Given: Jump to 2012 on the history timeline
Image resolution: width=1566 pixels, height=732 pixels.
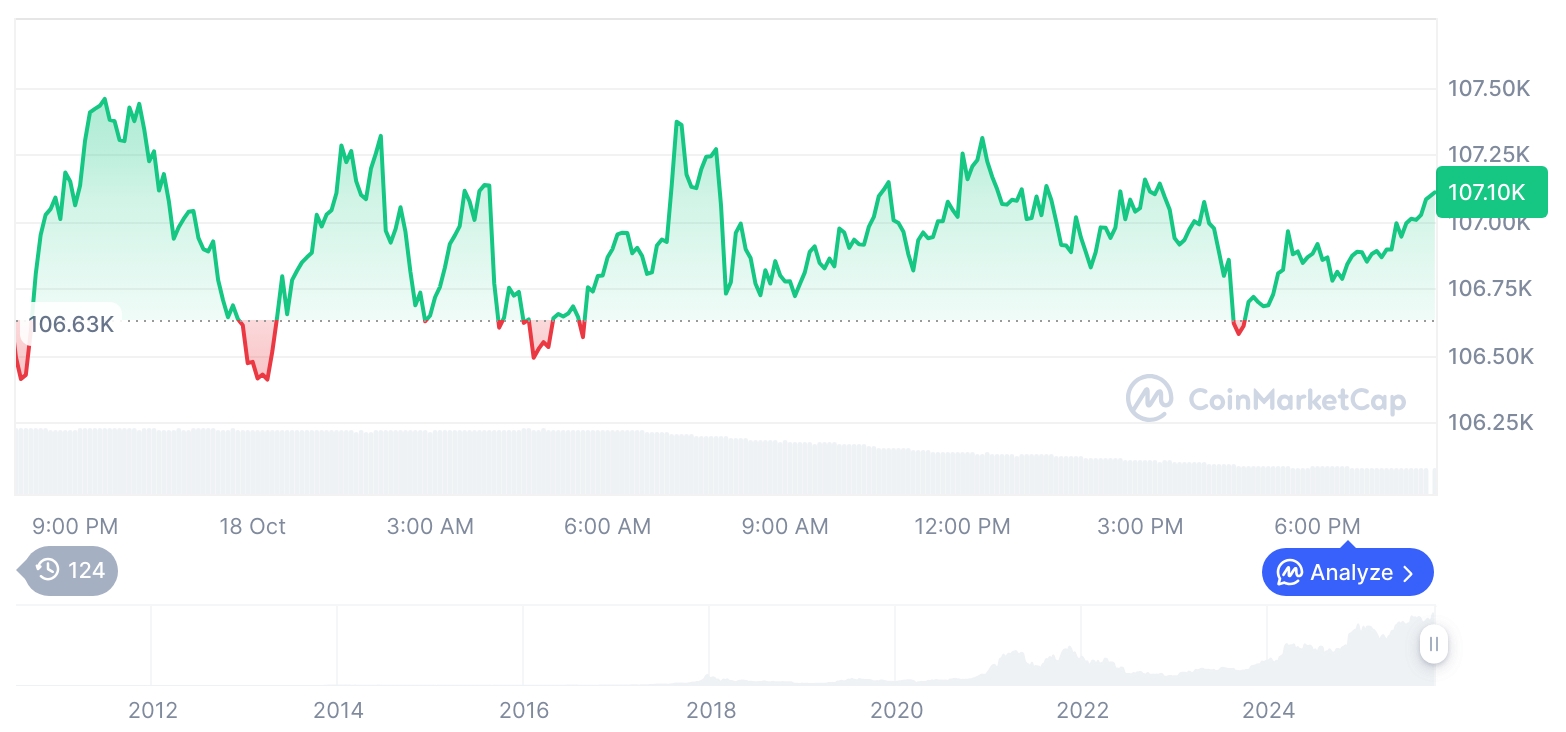Looking at the screenshot, I should pos(153,710).
